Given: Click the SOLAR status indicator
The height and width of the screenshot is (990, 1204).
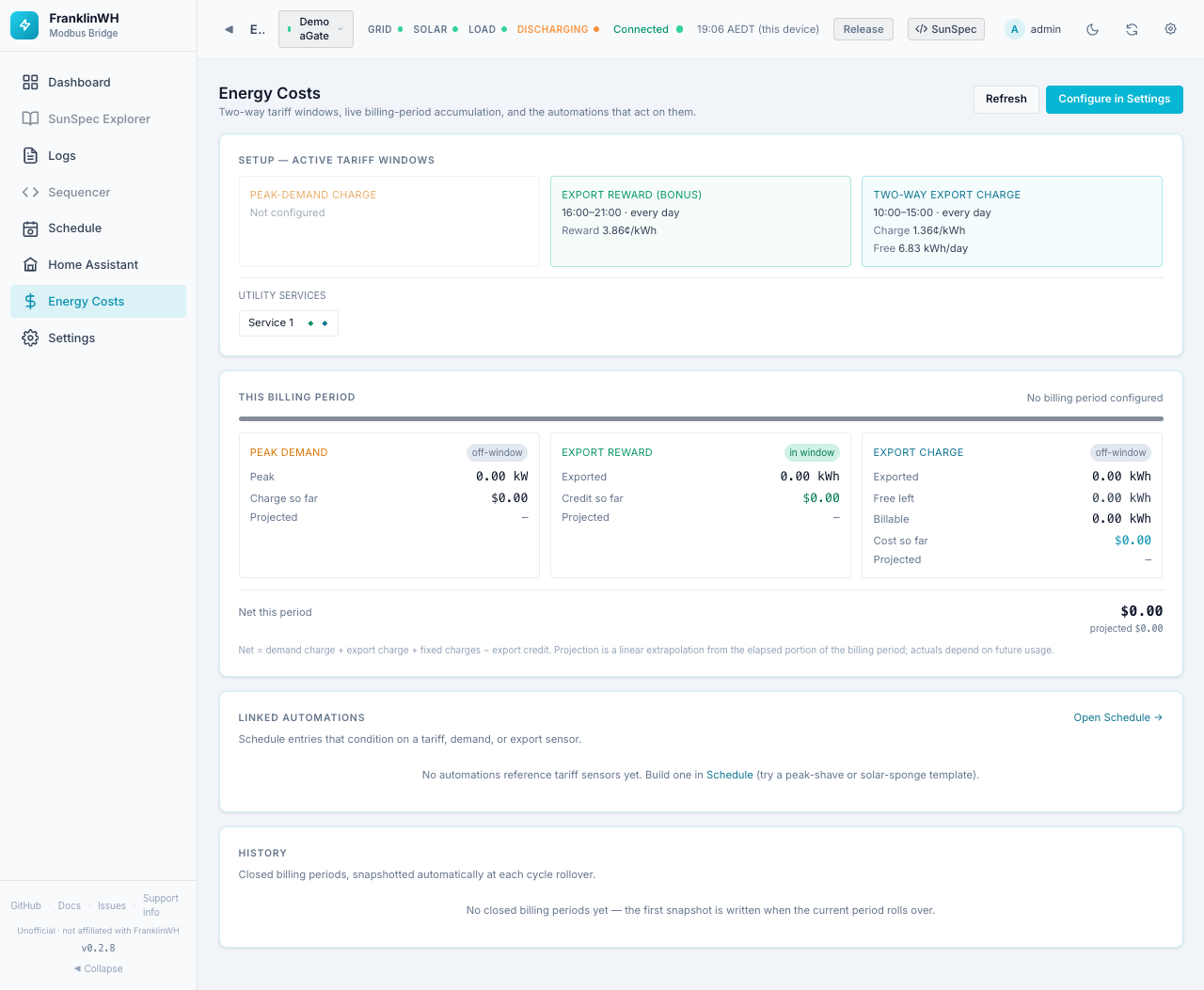Looking at the screenshot, I should 436,29.
